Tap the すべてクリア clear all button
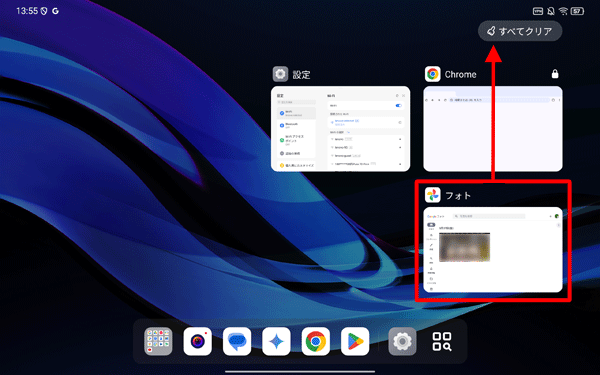Screen dimensions: 600x375 coord(520,31)
